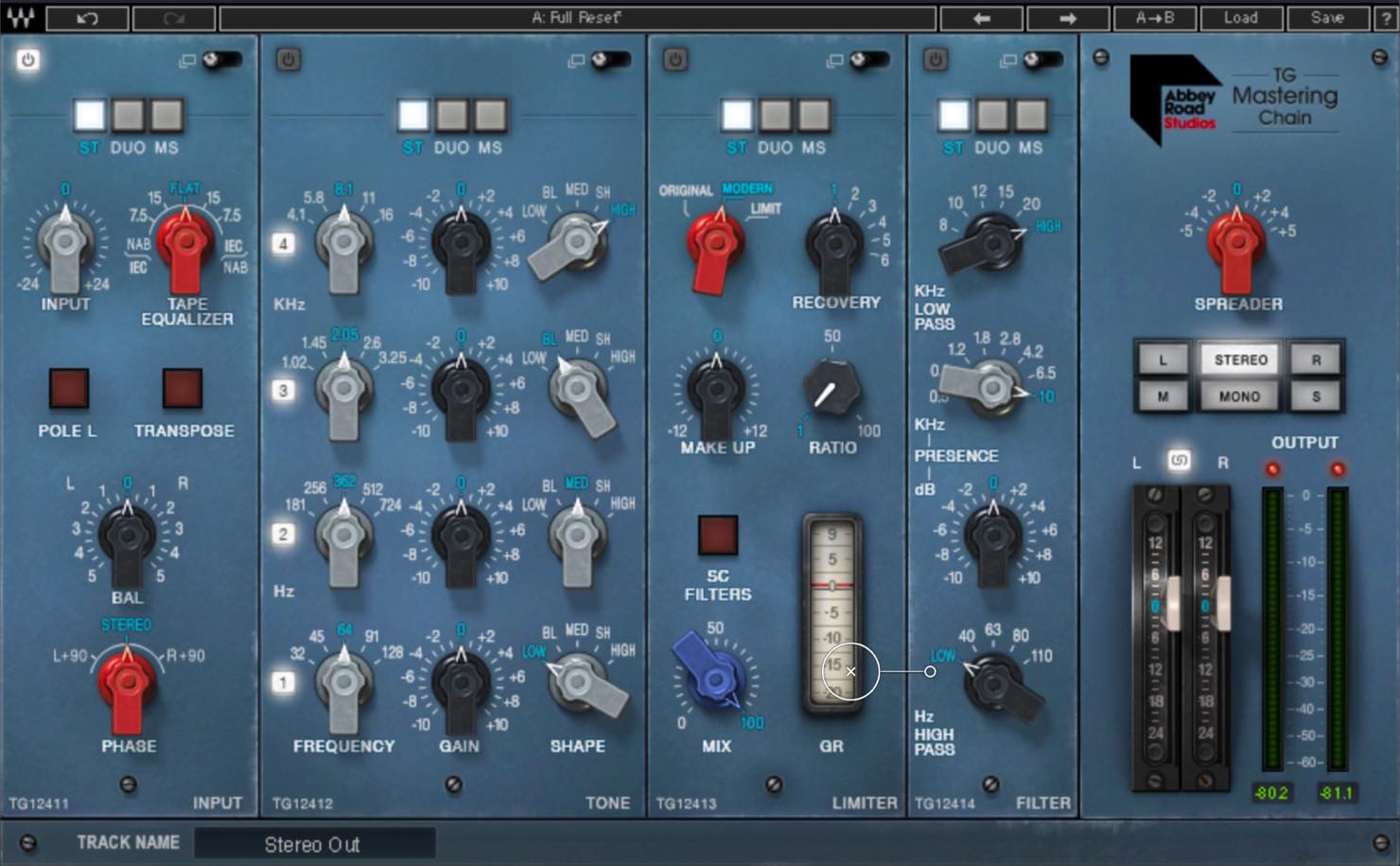The width and height of the screenshot is (1400, 866).
Task: Click the Save button in the toolbar
Action: tap(1327, 18)
